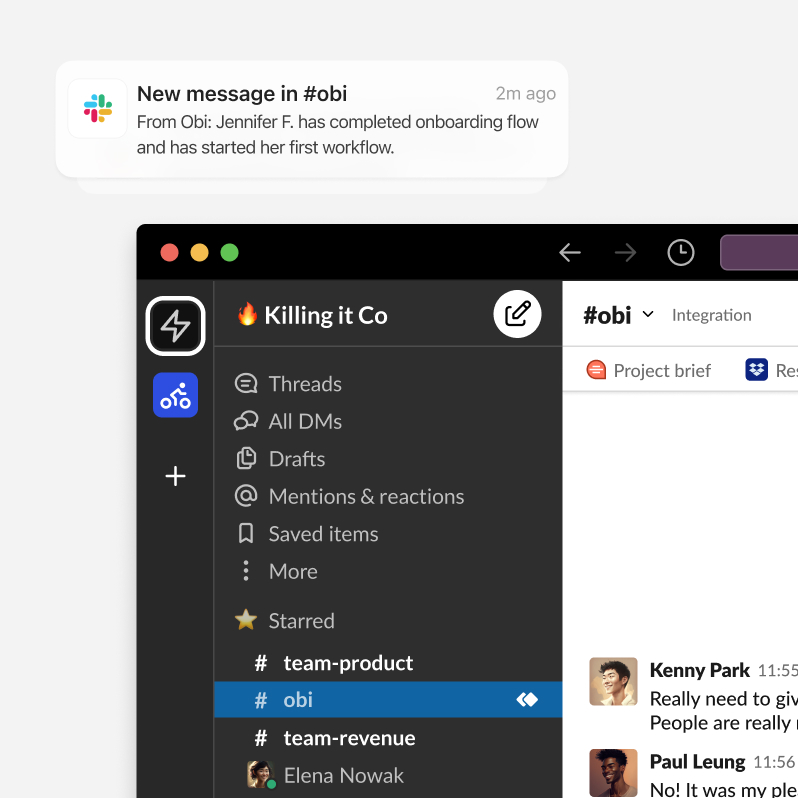Maximize the window with the green button
Screen dimensions: 798x798
pos(230,252)
